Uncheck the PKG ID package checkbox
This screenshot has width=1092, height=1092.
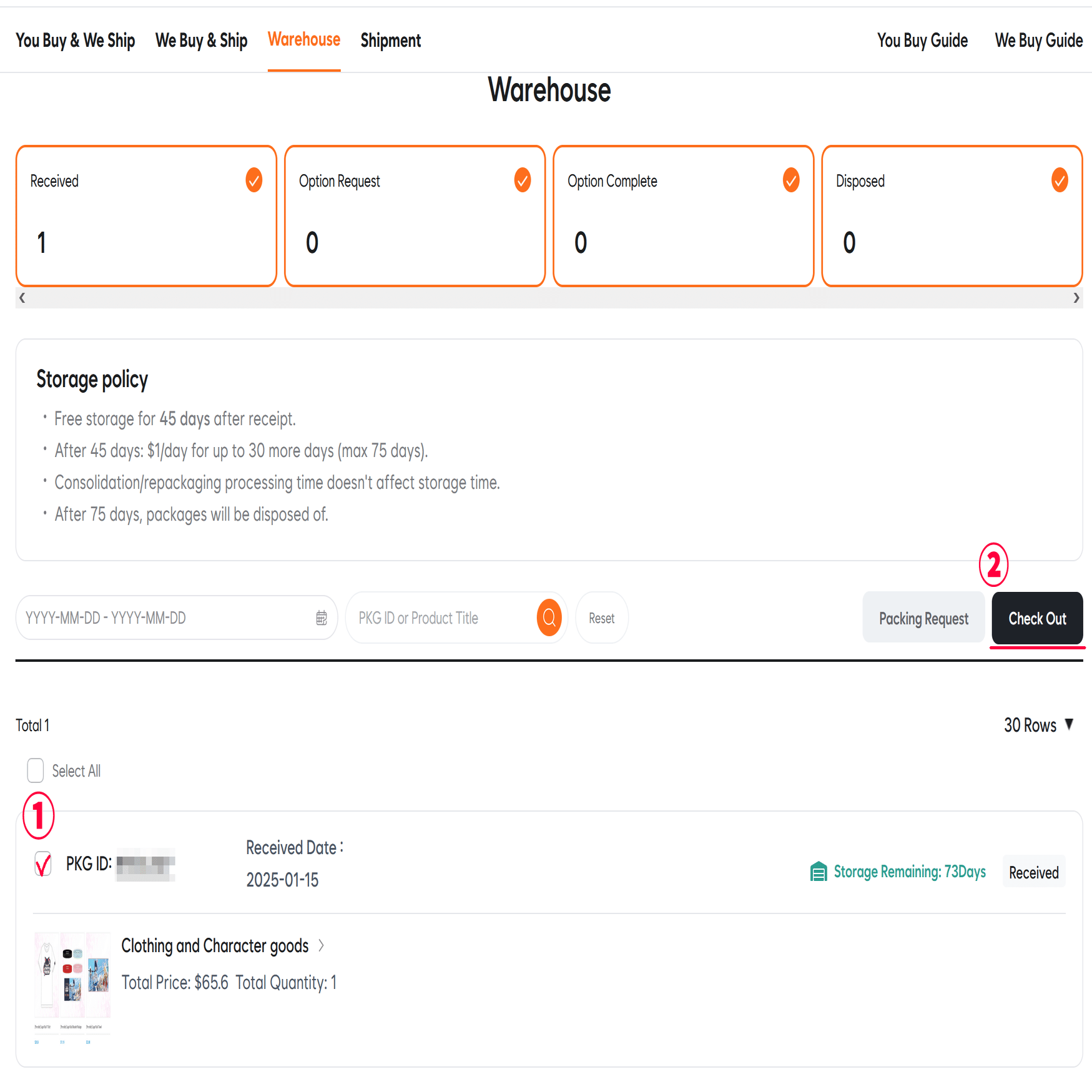click(43, 863)
